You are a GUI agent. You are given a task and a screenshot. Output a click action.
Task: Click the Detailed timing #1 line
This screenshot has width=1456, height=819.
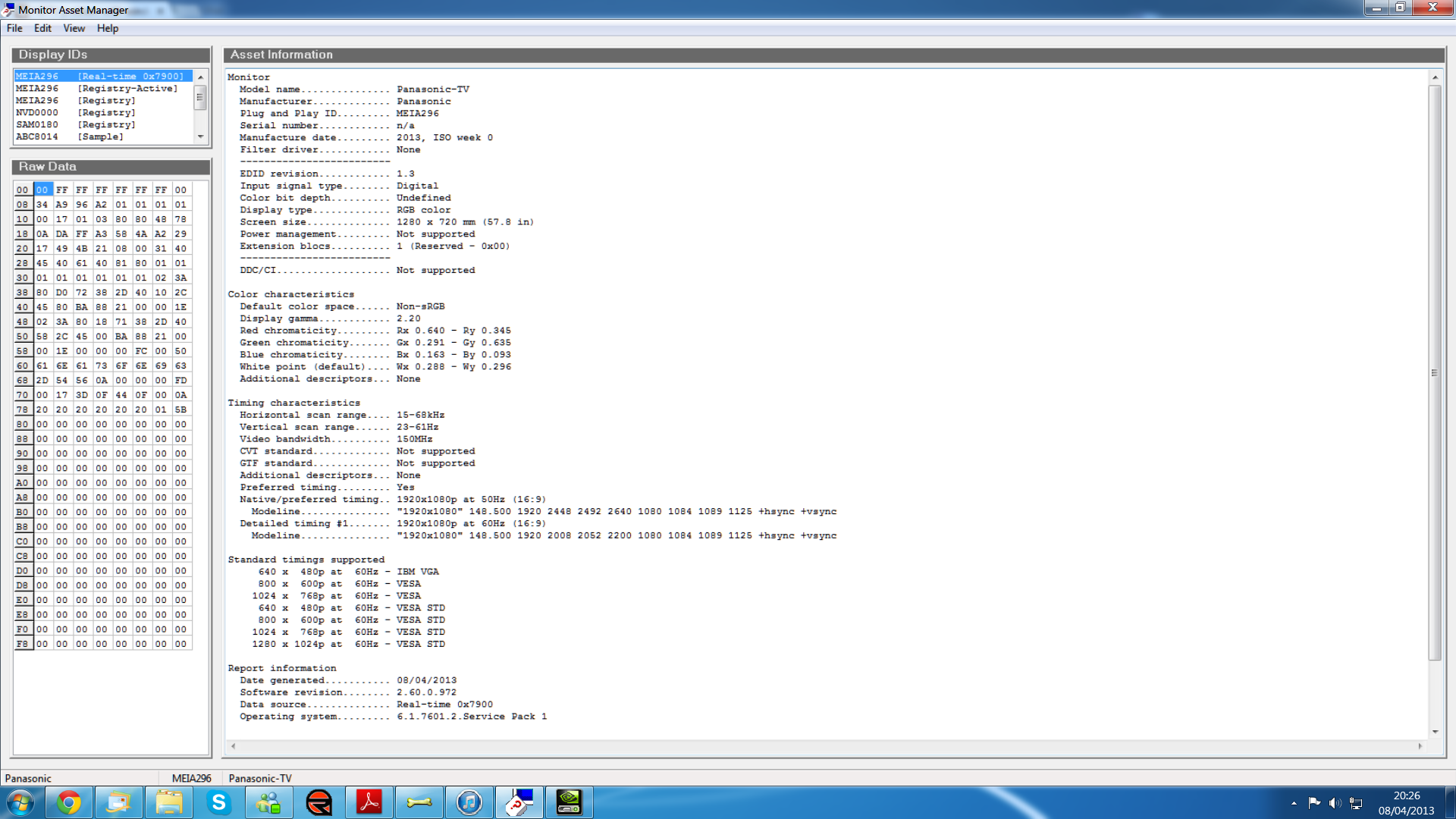coord(393,524)
